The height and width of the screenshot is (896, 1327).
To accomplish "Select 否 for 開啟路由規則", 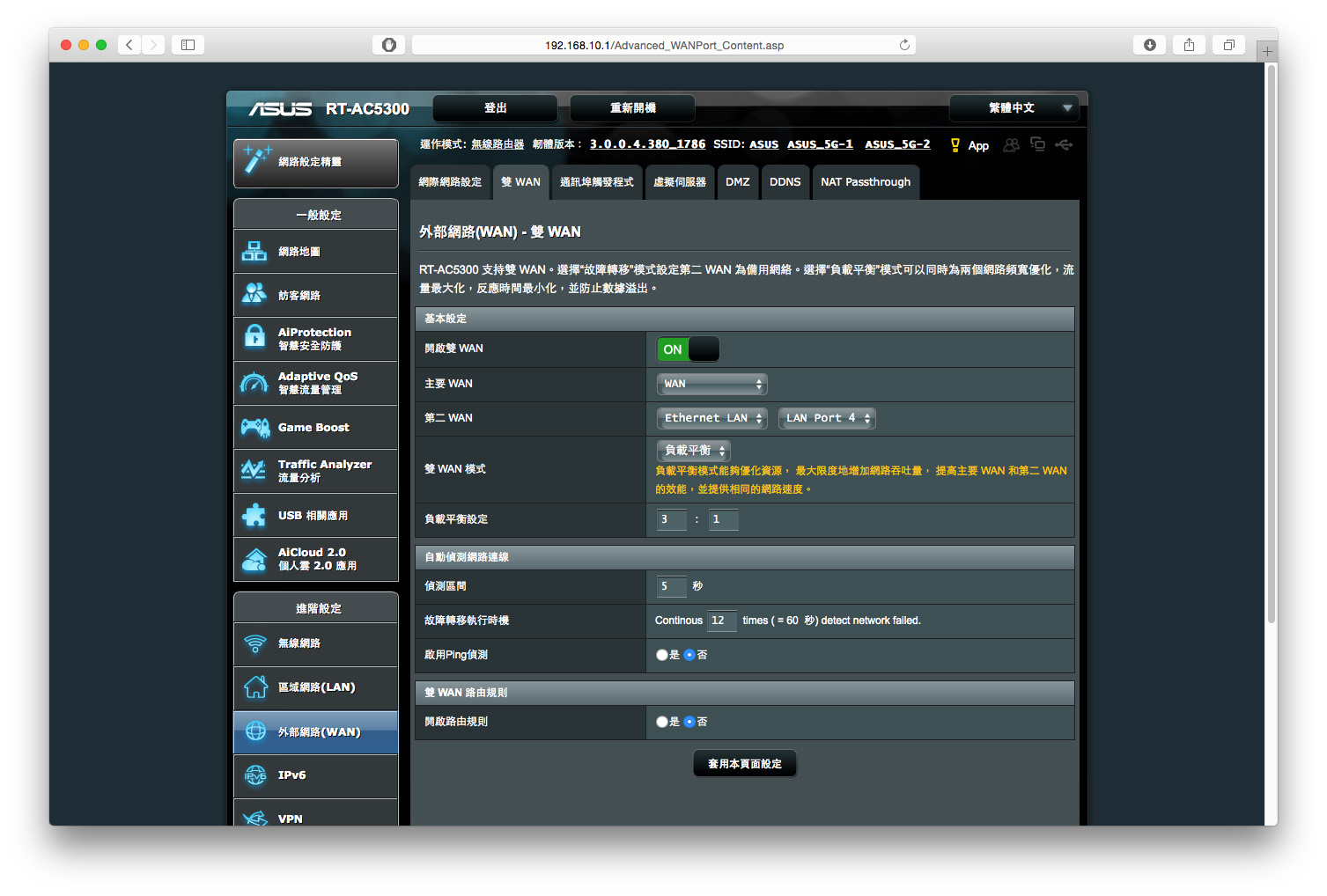I will [689, 722].
